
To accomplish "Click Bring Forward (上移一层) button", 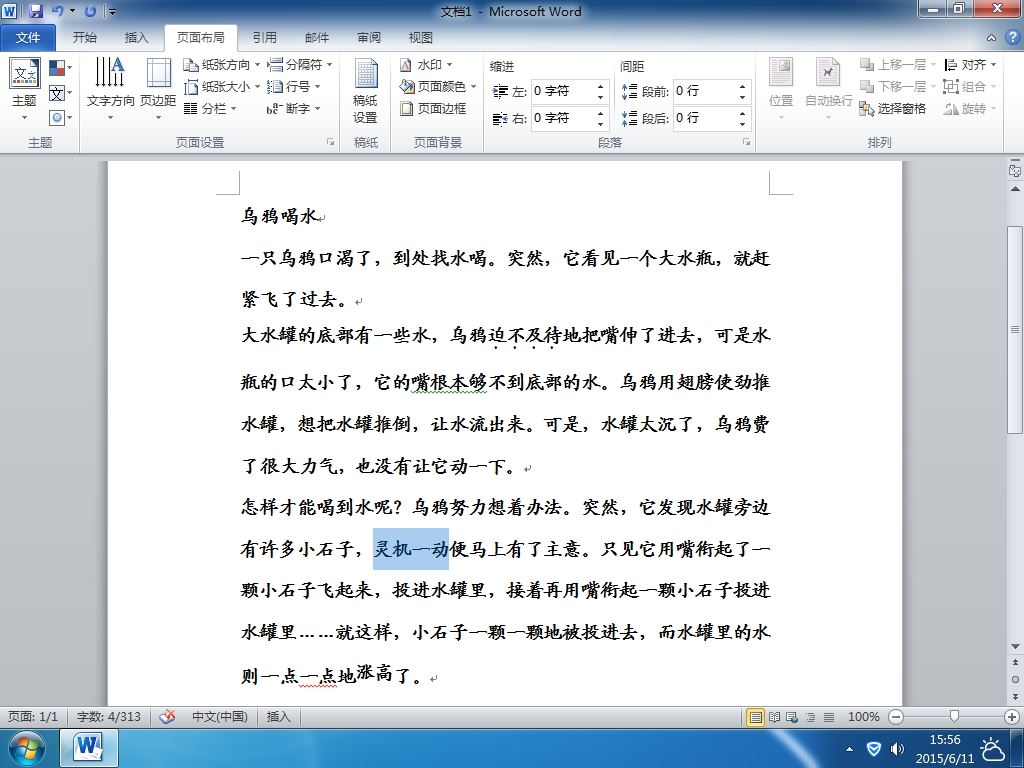I will pos(897,65).
